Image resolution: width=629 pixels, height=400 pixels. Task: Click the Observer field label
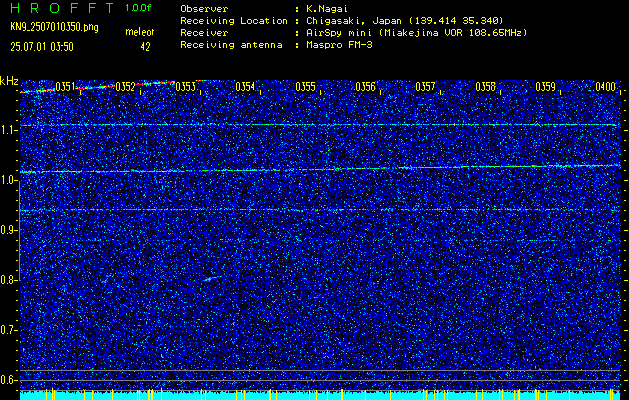pyautogui.click(x=204, y=8)
